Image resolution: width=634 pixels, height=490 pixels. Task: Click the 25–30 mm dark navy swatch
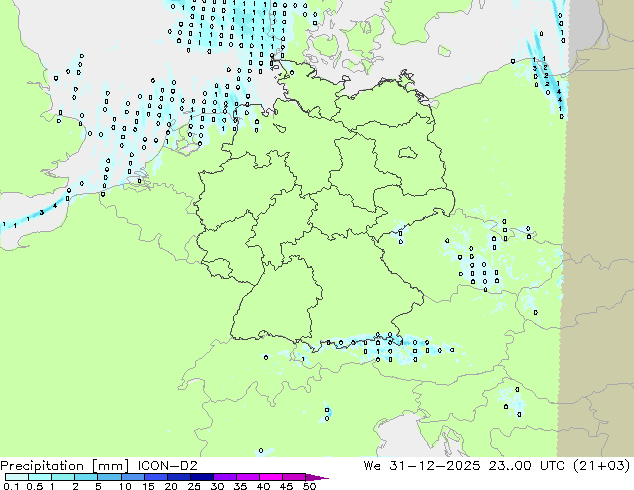(202, 477)
